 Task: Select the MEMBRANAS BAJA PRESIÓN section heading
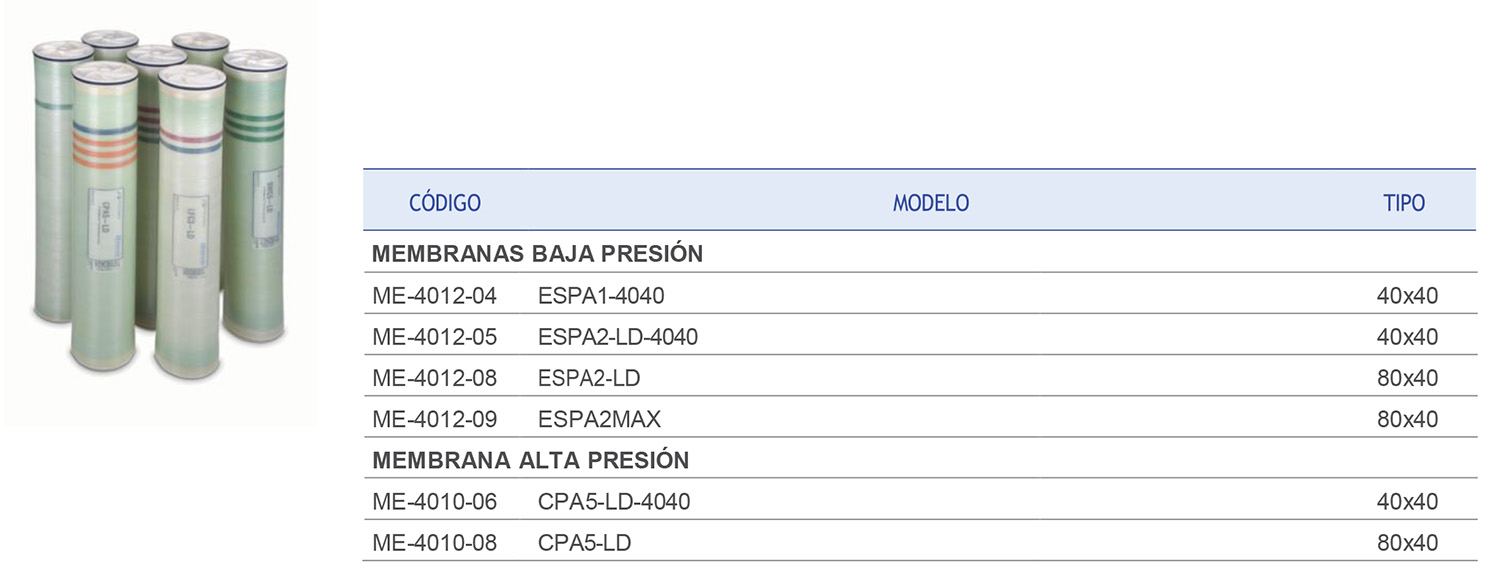click(537, 254)
